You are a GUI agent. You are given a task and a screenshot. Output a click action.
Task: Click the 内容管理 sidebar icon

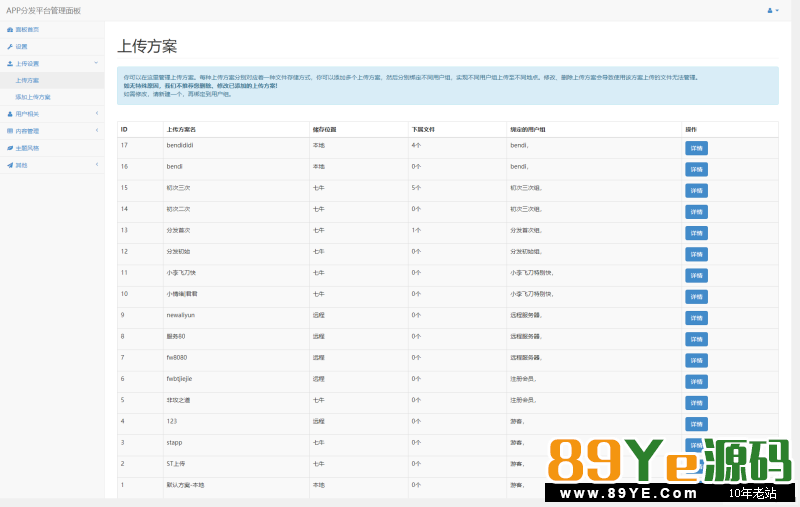10,131
